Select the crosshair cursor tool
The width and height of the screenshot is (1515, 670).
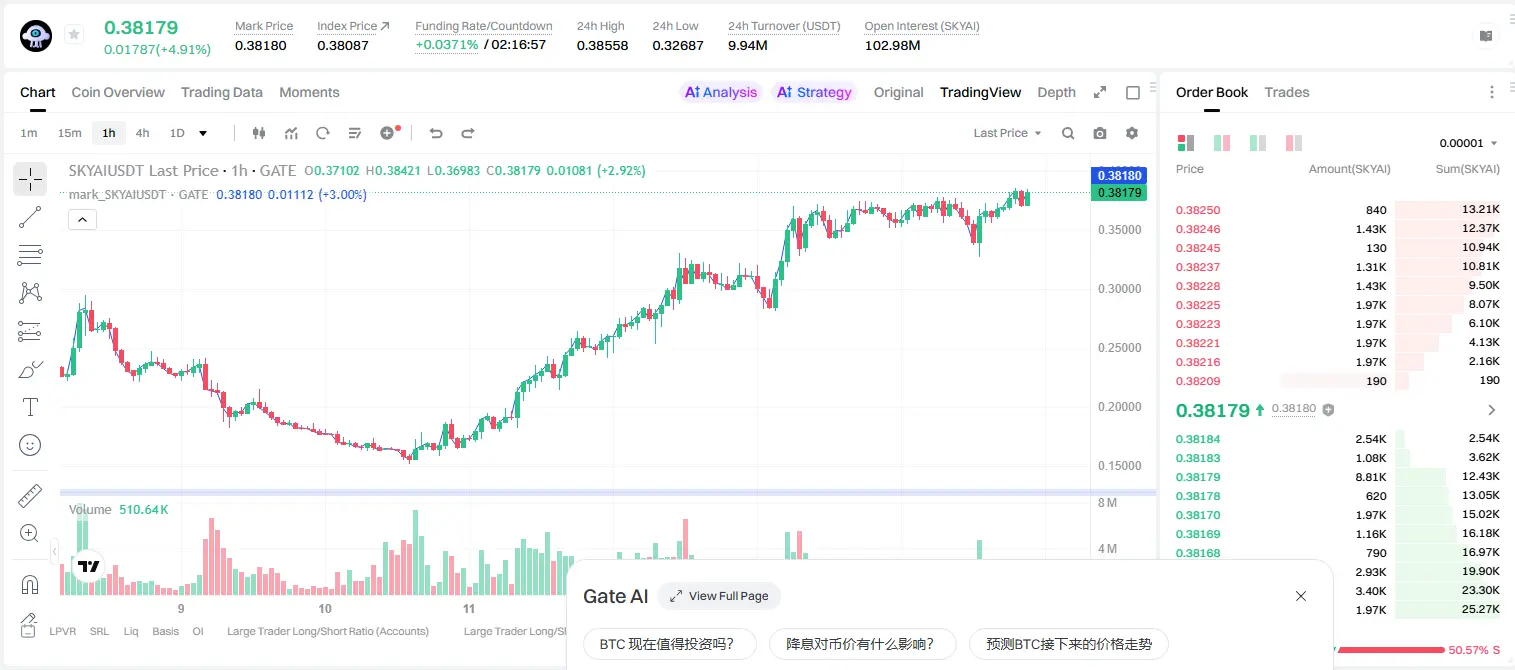[x=30, y=180]
